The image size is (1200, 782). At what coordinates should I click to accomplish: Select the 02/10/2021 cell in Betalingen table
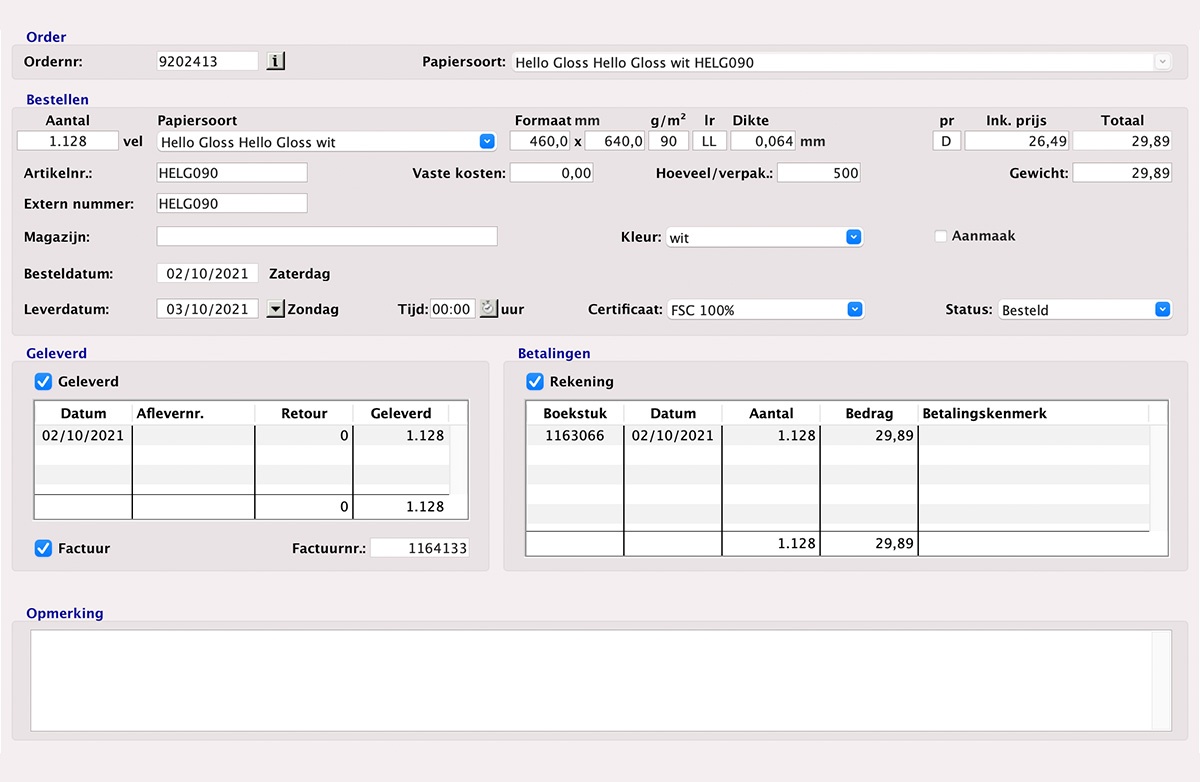coord(672,436)
